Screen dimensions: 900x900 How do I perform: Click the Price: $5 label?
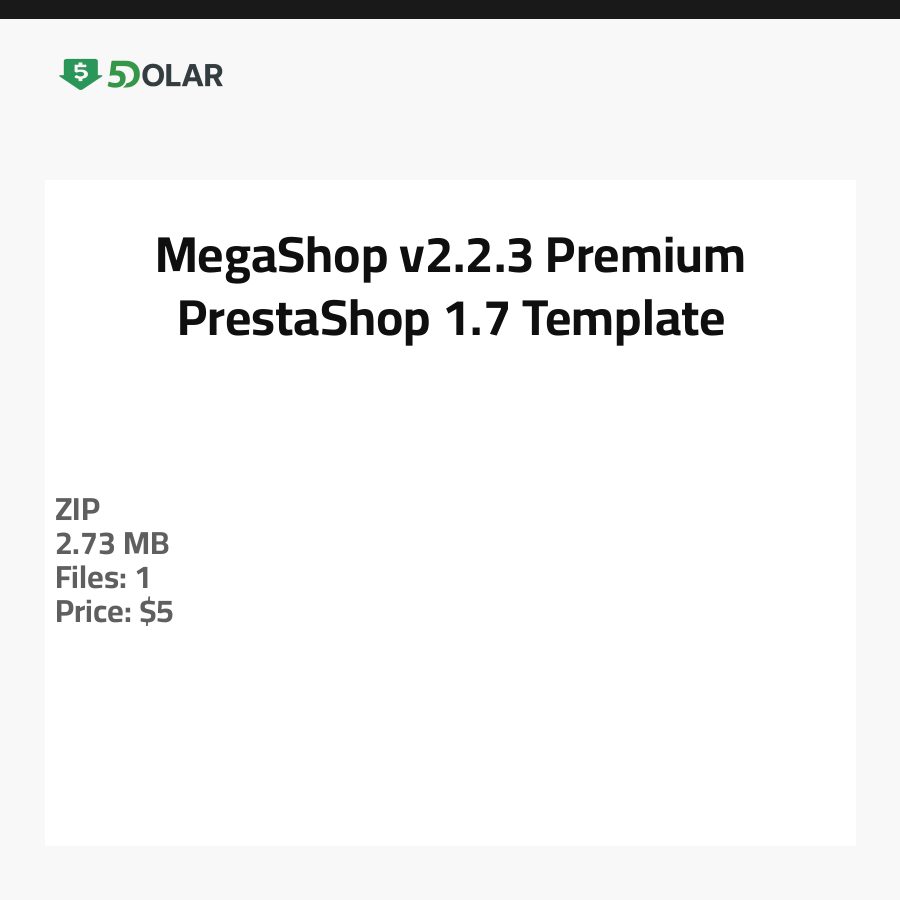point(114,612)
